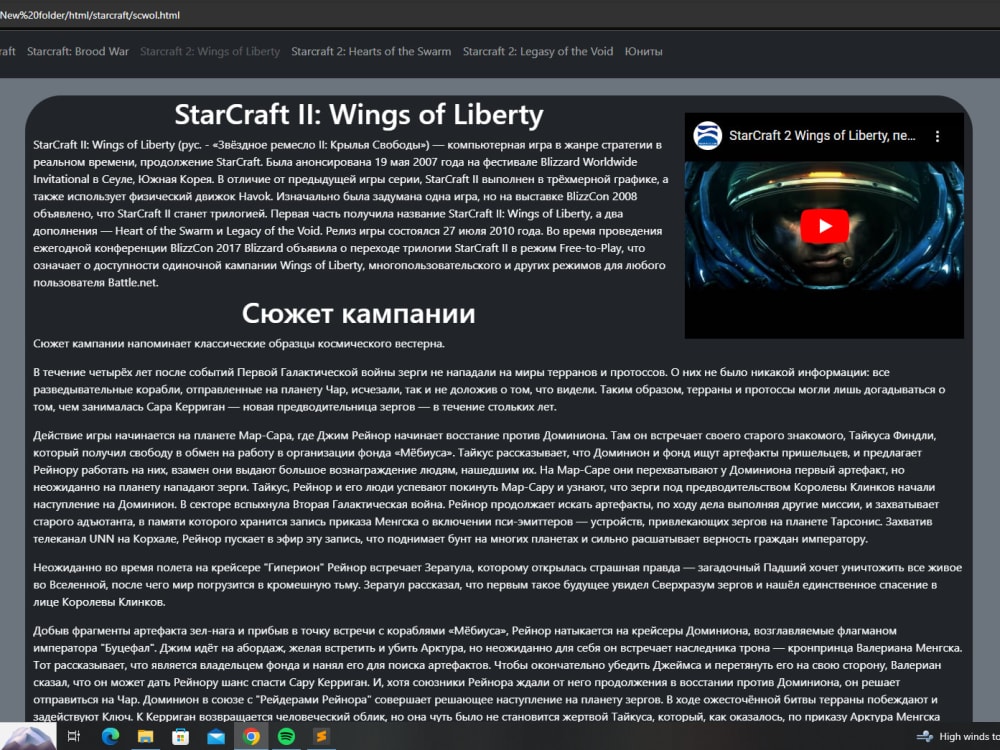Screen dimensions: 1000x750
Task: Click the paragraph starting 'Неожиданно во время полета'
Action: click(497, 585)
